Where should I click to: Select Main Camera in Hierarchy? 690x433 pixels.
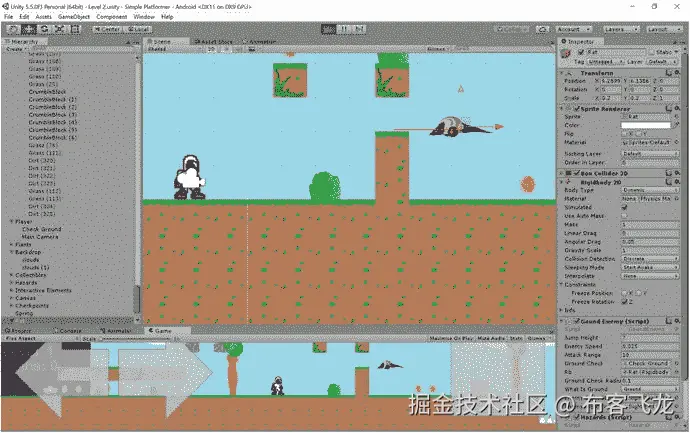(x=40, y=237)
